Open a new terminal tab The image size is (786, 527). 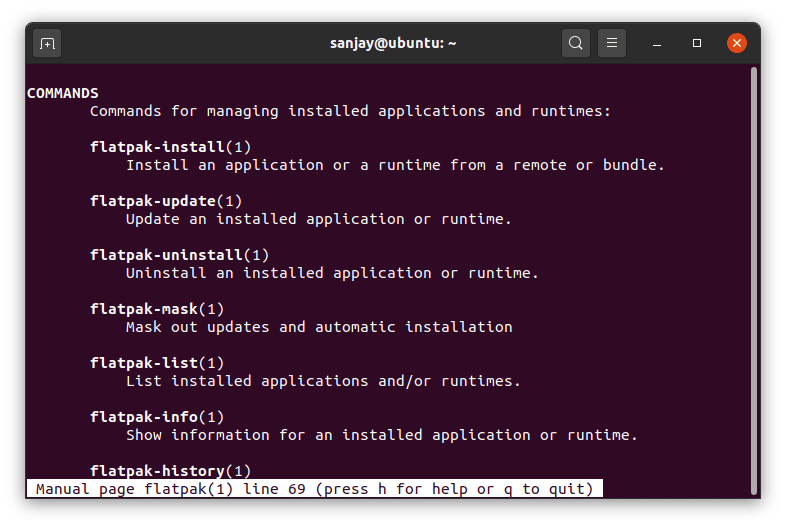[47, 44]
